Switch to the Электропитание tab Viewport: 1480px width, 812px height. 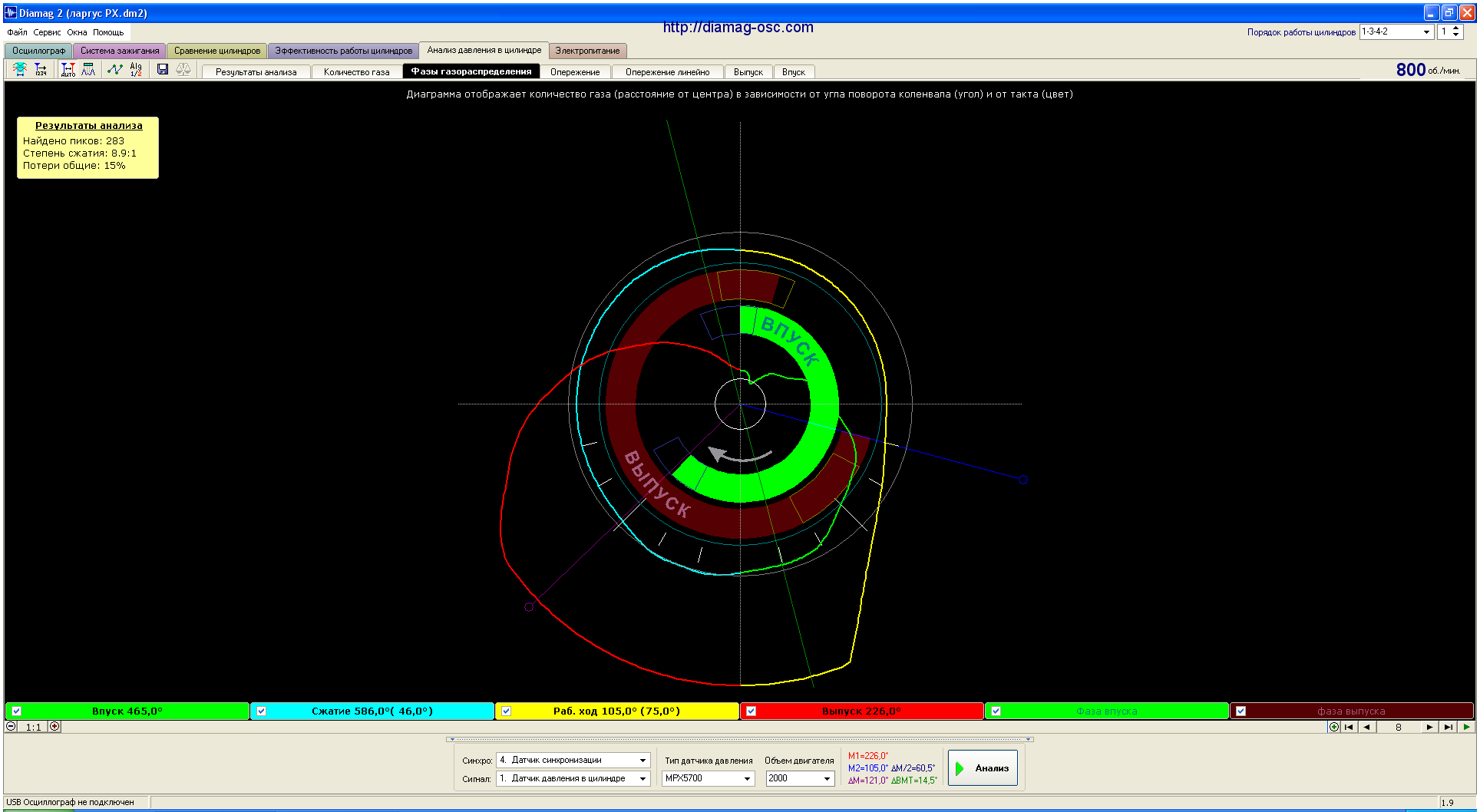[x=587, y=51]
